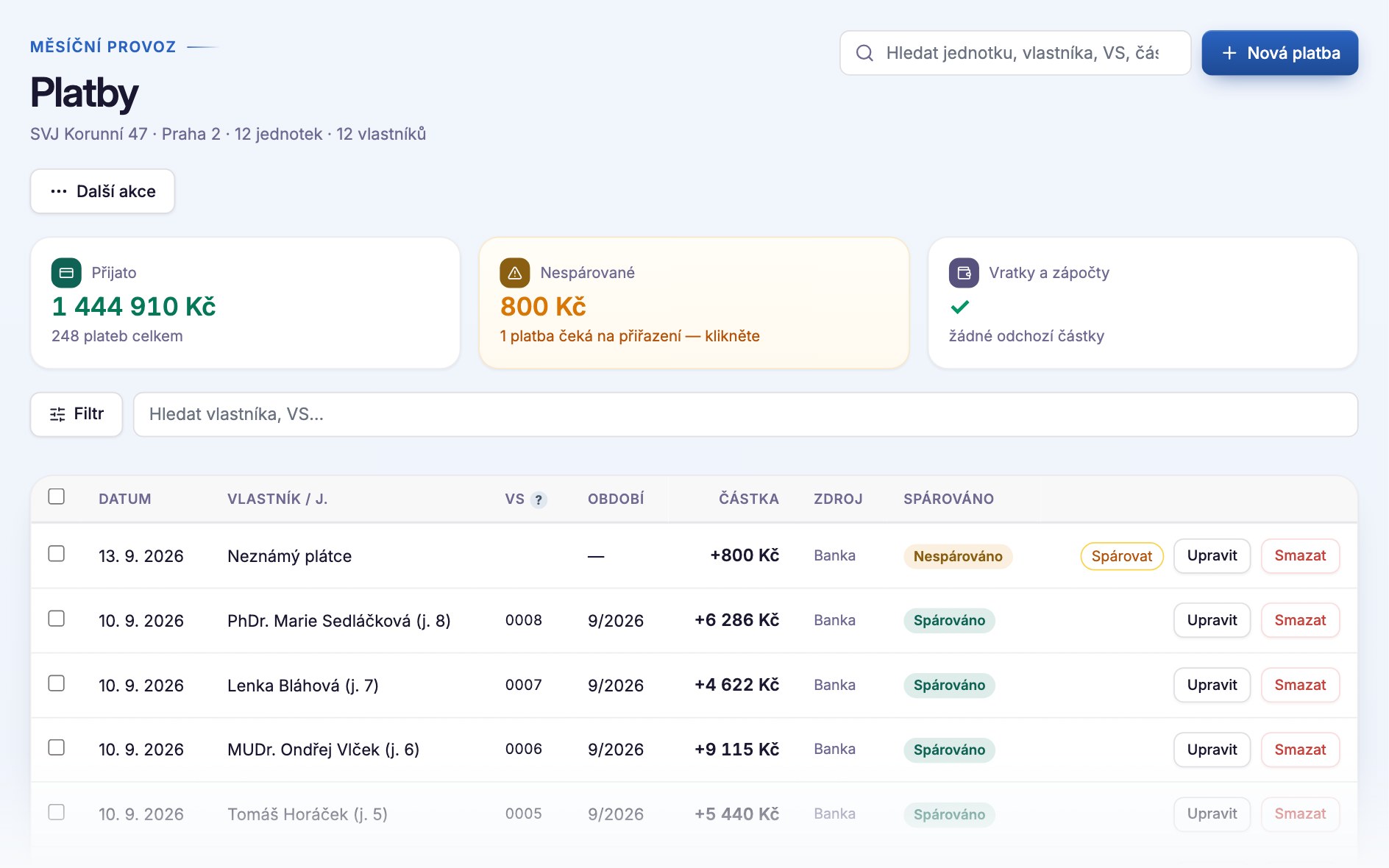
Task: Click the Vratky a zápočty wallet icon
Action: 964,273
